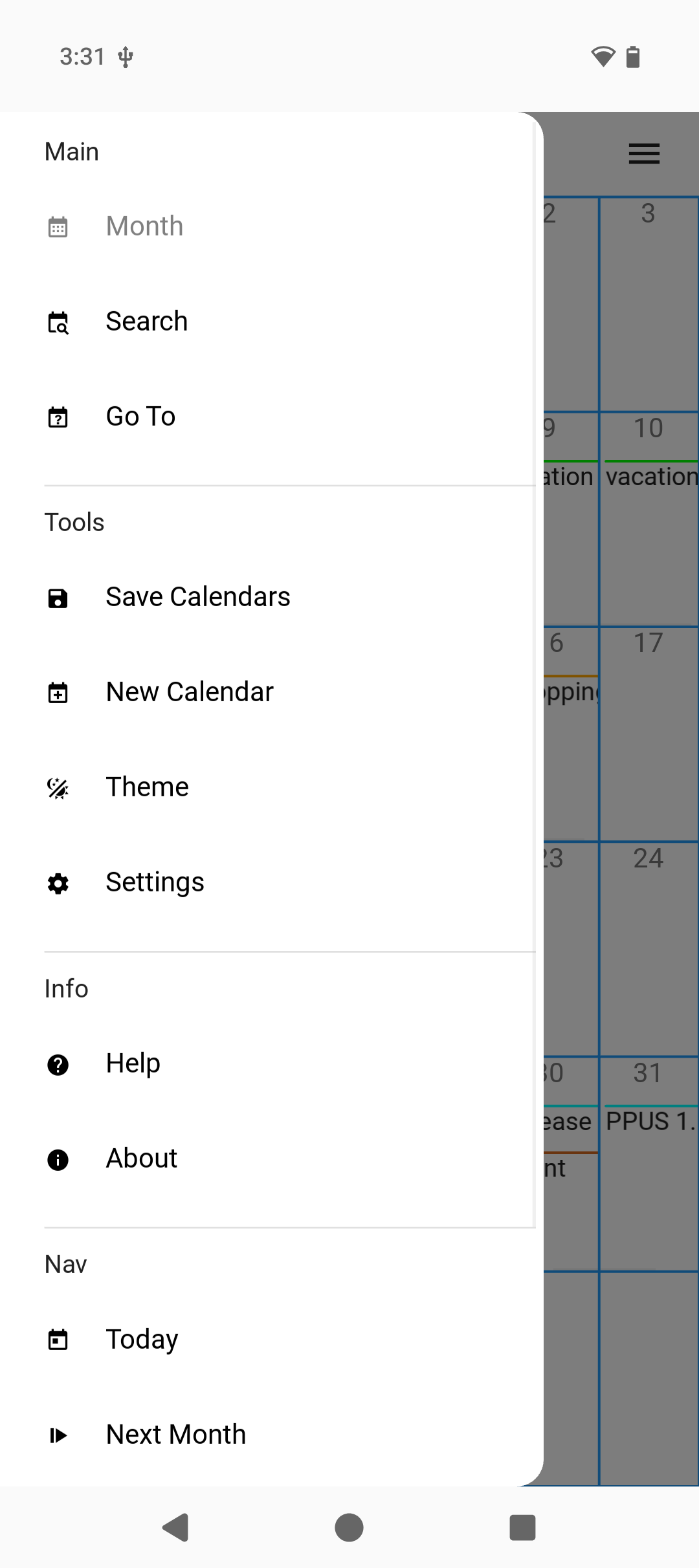Tap the Help question mark icon

(58, 1064)
